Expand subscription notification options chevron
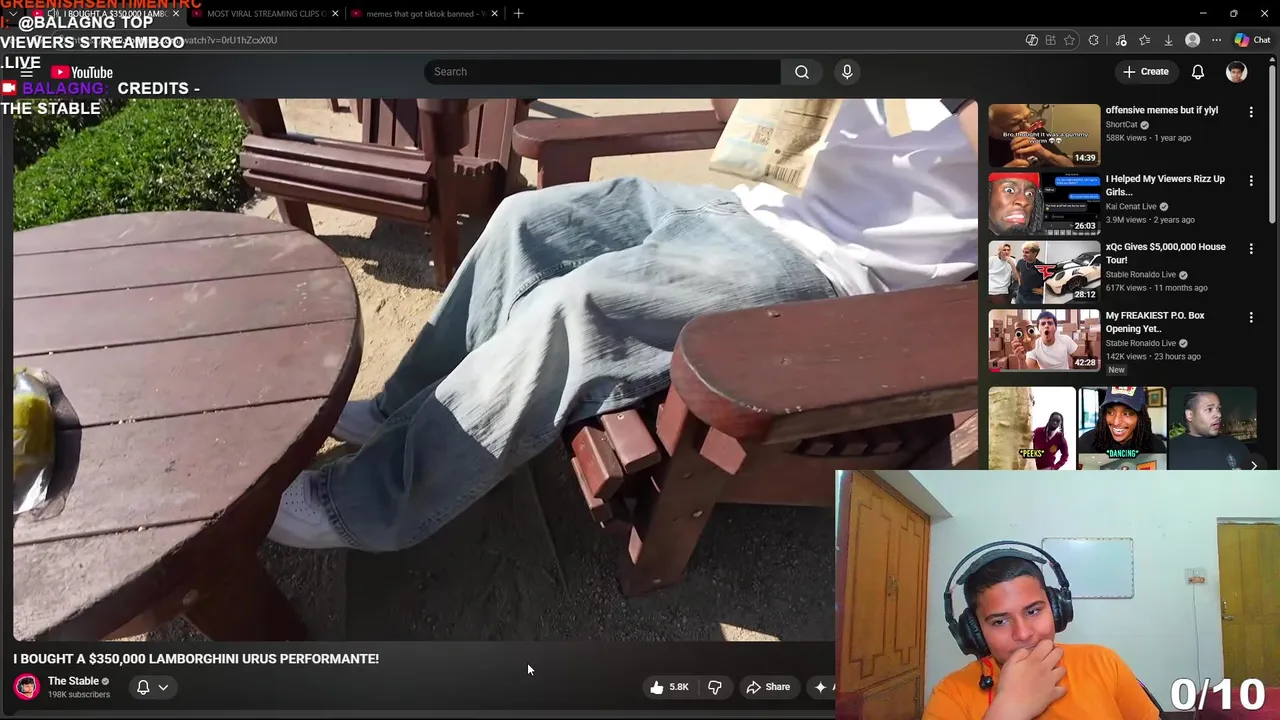 pyautogui.click(x=163, y=687)
